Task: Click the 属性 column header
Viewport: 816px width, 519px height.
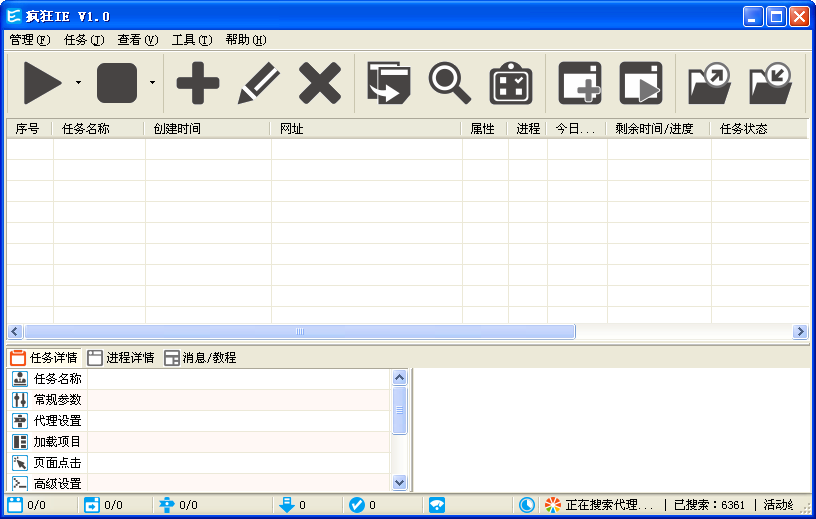Action: tap(484, 129)
